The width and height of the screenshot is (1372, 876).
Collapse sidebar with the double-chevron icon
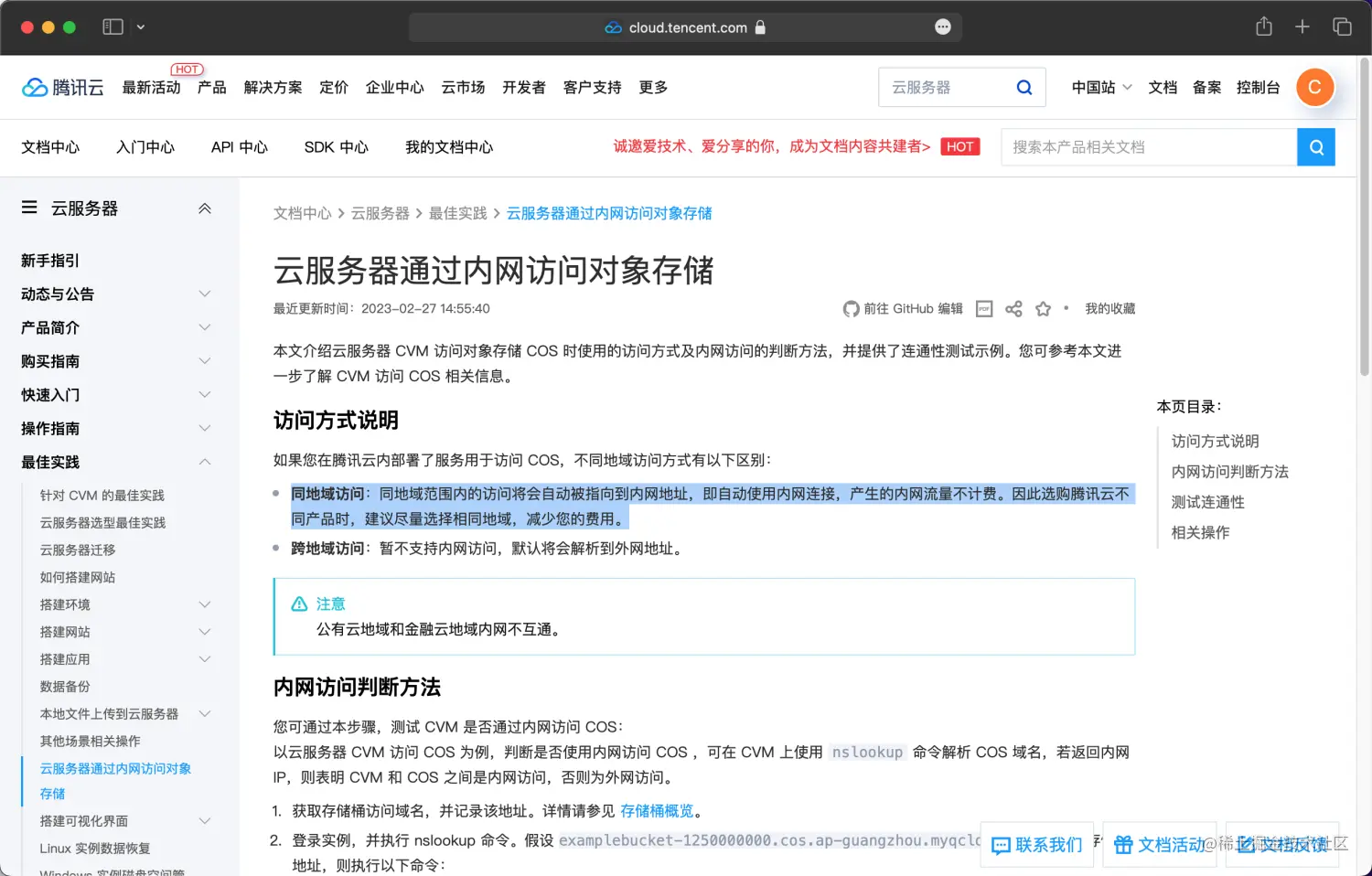click(205, 208)
